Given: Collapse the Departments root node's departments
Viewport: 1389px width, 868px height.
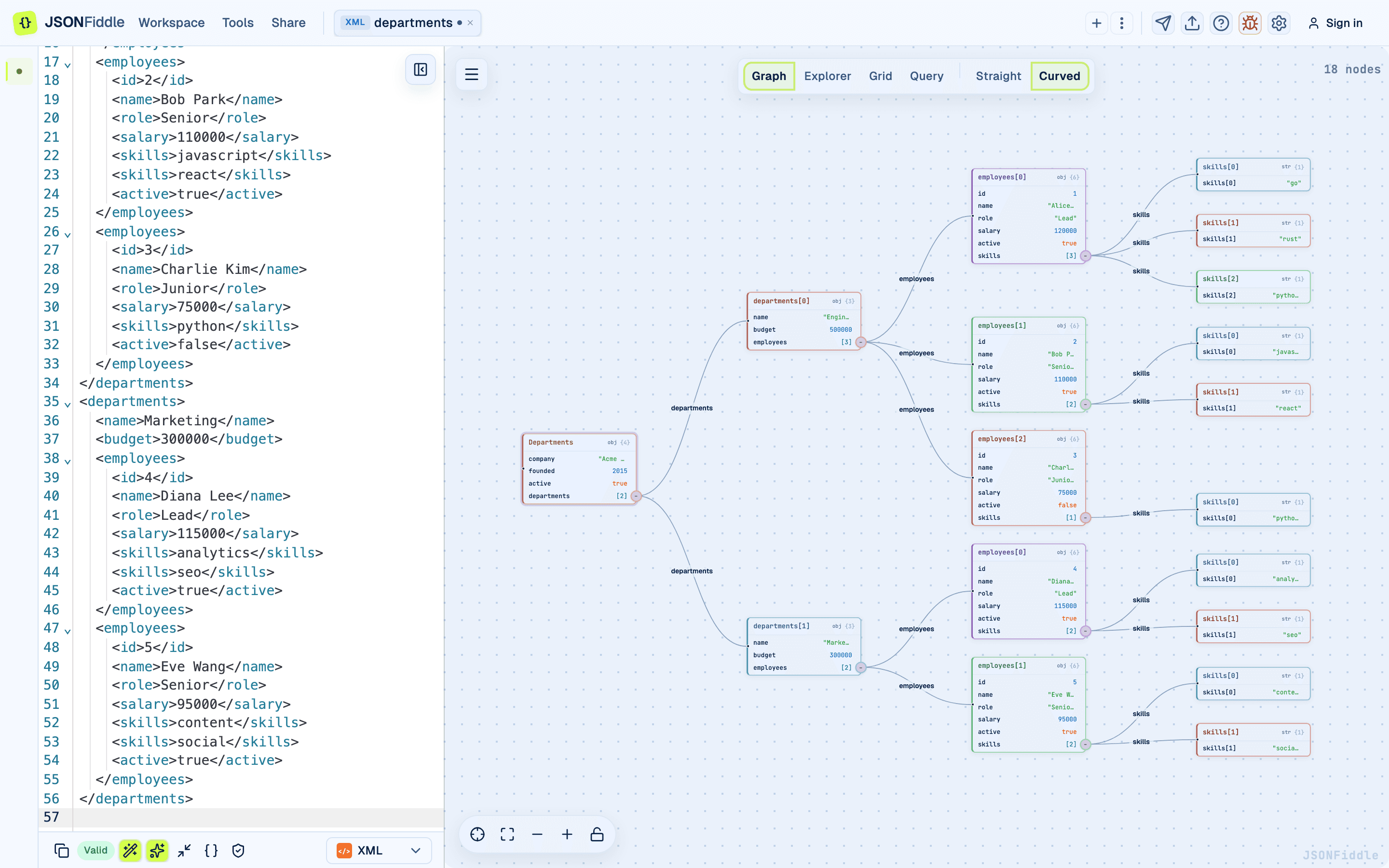Looking at the screenshot, I should [635, 496].
